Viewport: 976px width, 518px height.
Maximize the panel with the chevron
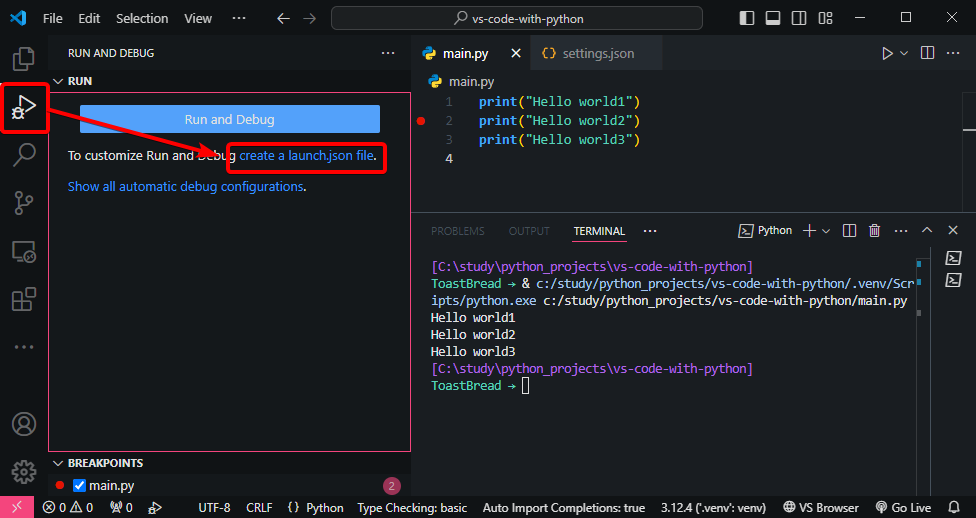coord(927,230)
